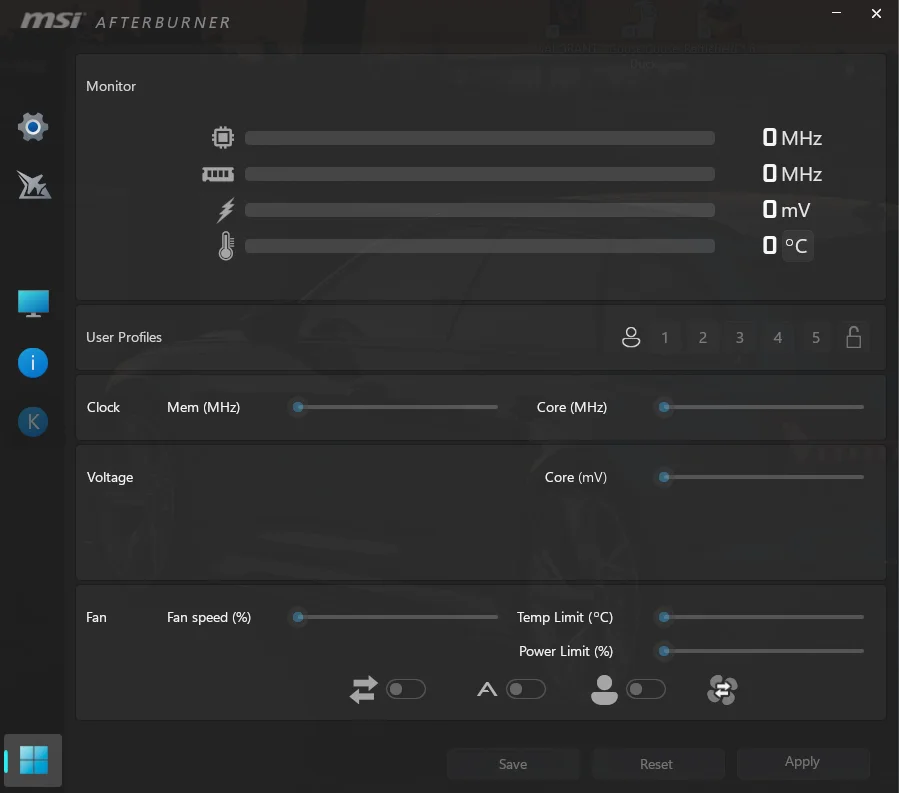Enable the auto fan 'A' toggle
This screenshot has width=899, height=793.
click(526, 689)
